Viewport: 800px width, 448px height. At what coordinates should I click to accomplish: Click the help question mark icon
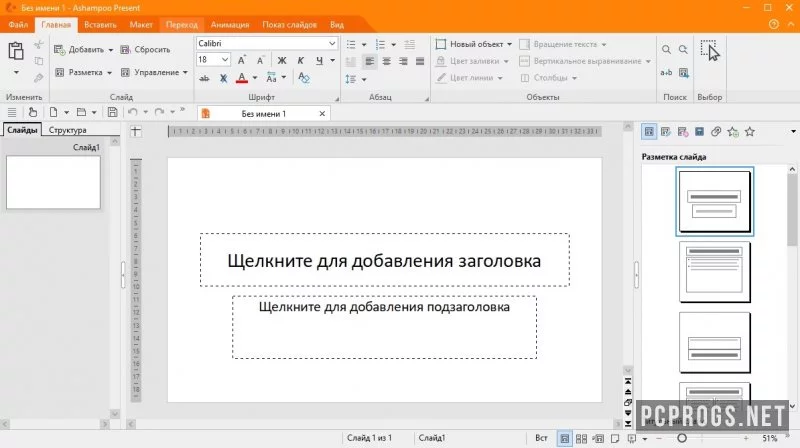coord(774,24)
